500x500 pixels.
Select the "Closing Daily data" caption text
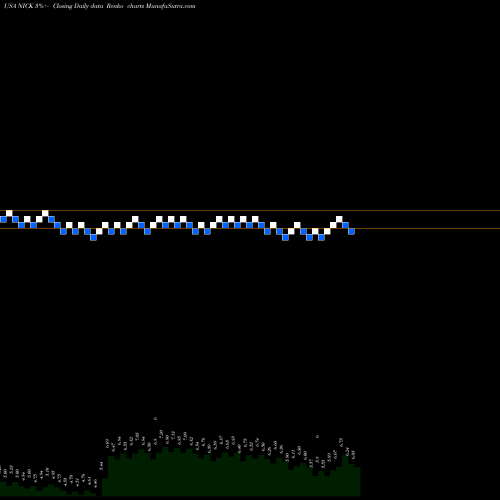pos(78,6)
